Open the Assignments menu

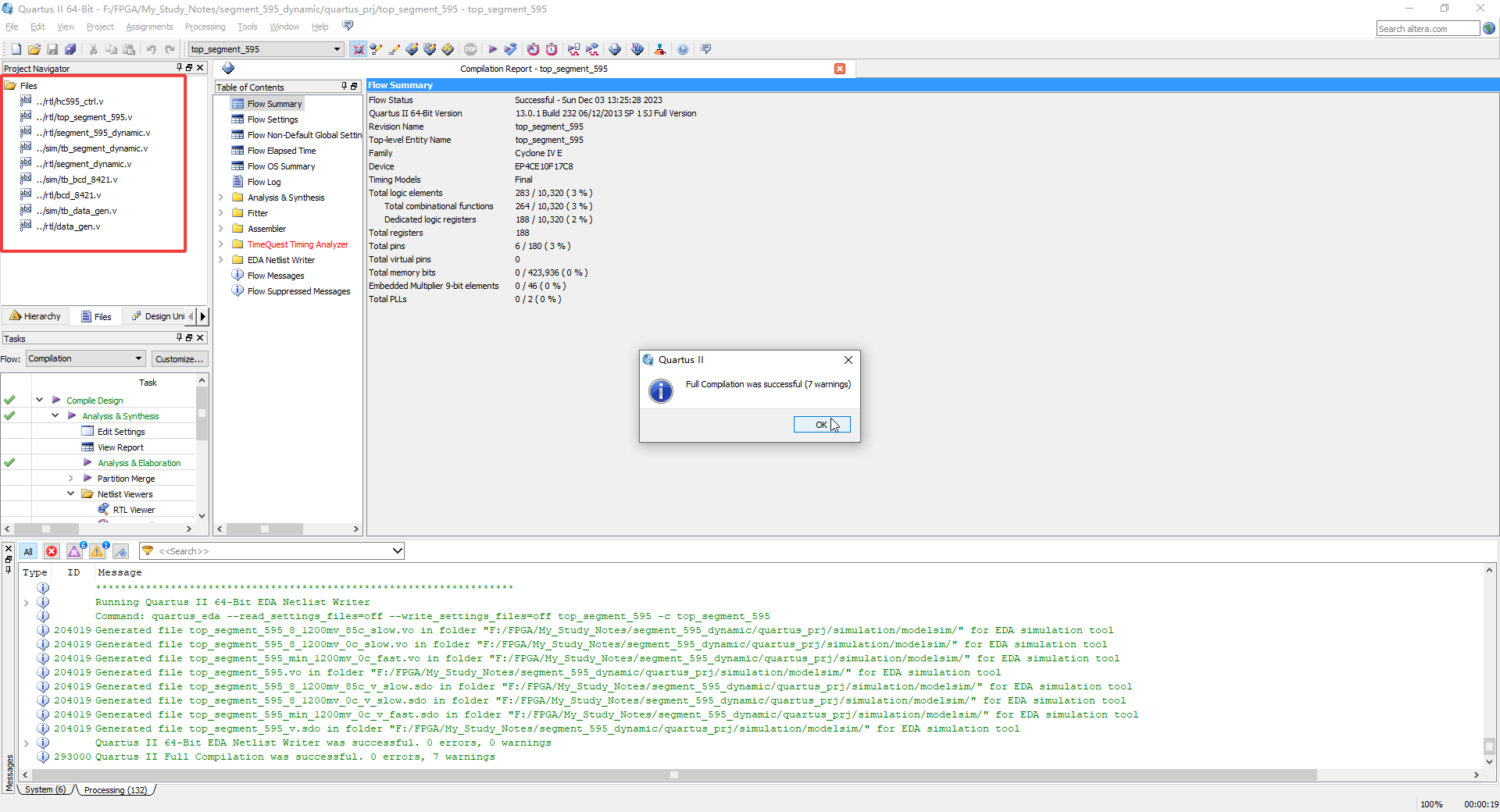(149, 27)
